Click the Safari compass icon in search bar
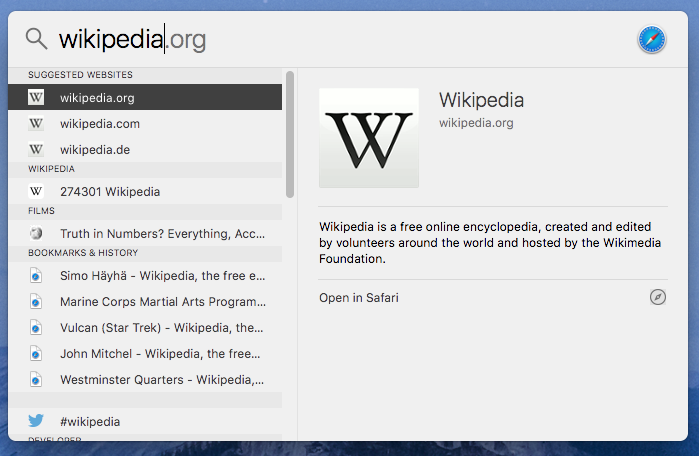This screenshot has width=699, height=456. pyautogui.click(x=652, y=39)
